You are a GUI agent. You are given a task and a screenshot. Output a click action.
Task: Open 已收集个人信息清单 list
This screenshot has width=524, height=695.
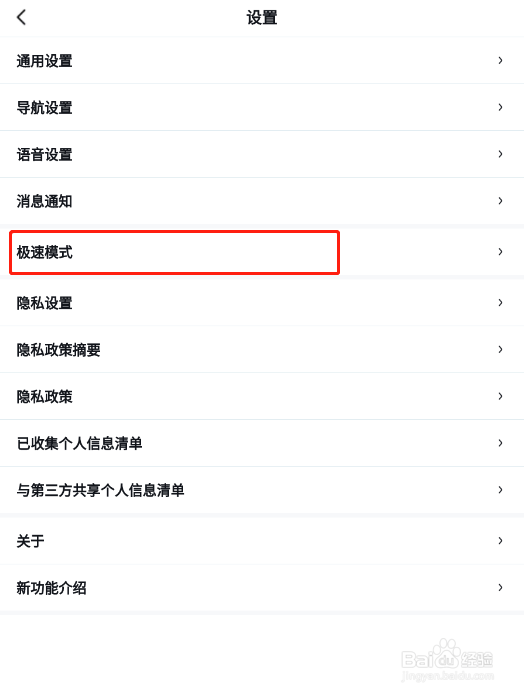(262, 443)
